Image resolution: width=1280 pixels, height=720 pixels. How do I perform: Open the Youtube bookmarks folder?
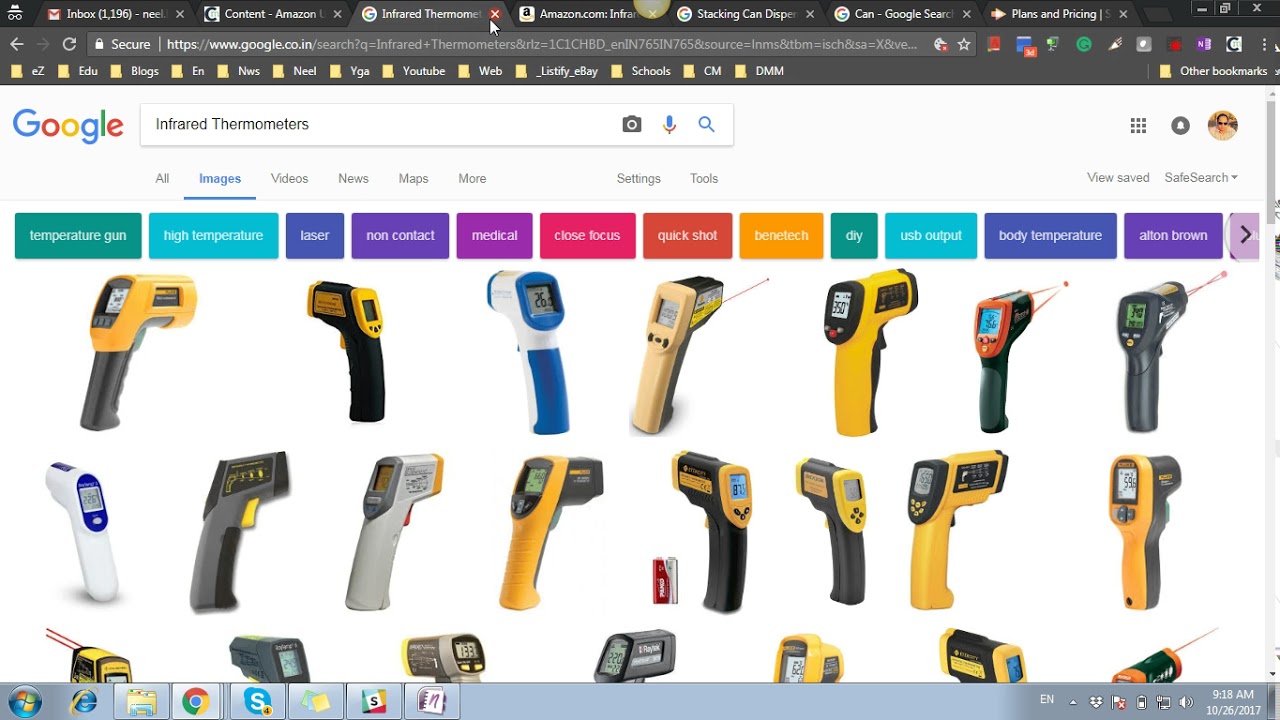coord(414,71)
